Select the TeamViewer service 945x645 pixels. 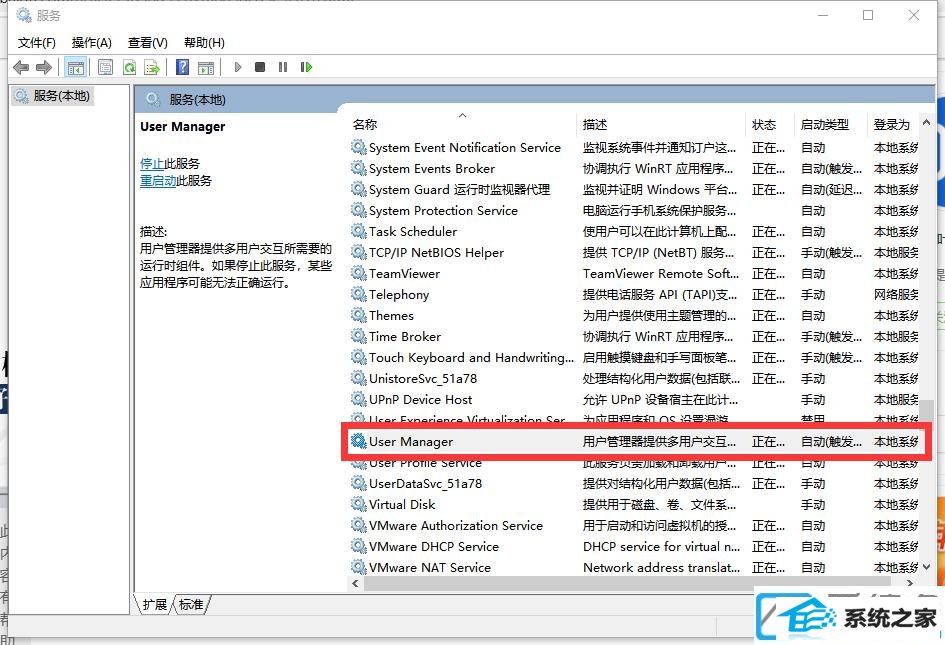click(x=634, y=274)
